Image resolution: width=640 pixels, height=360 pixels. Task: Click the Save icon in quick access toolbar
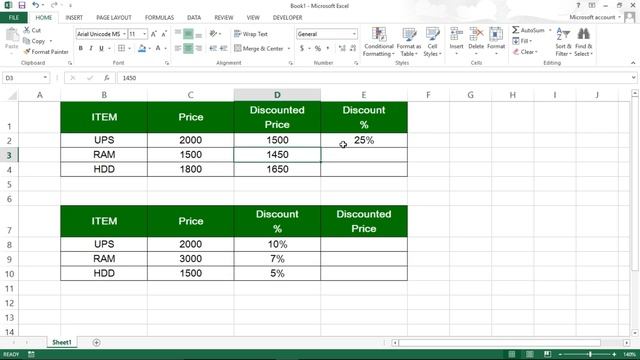pyautogui.click(x=22, y=5)
